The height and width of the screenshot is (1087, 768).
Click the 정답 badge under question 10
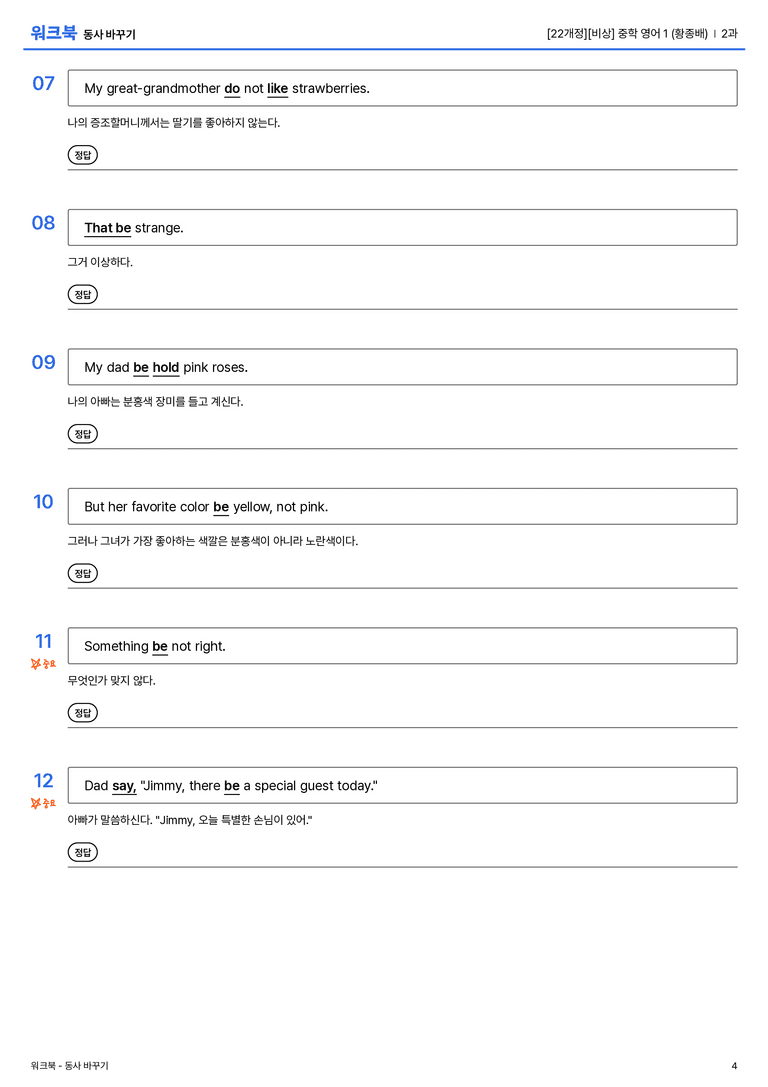tap(82, 573)
